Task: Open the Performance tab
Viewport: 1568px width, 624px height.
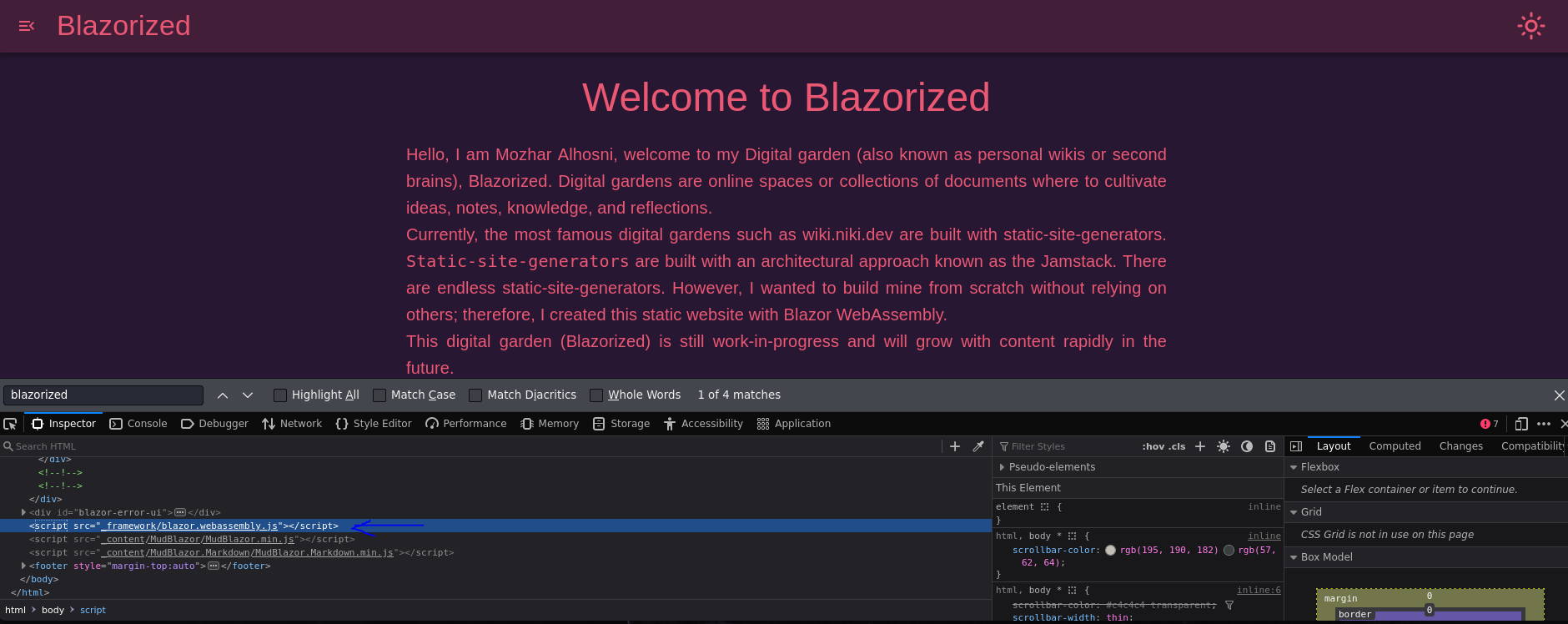Action: 465,424
